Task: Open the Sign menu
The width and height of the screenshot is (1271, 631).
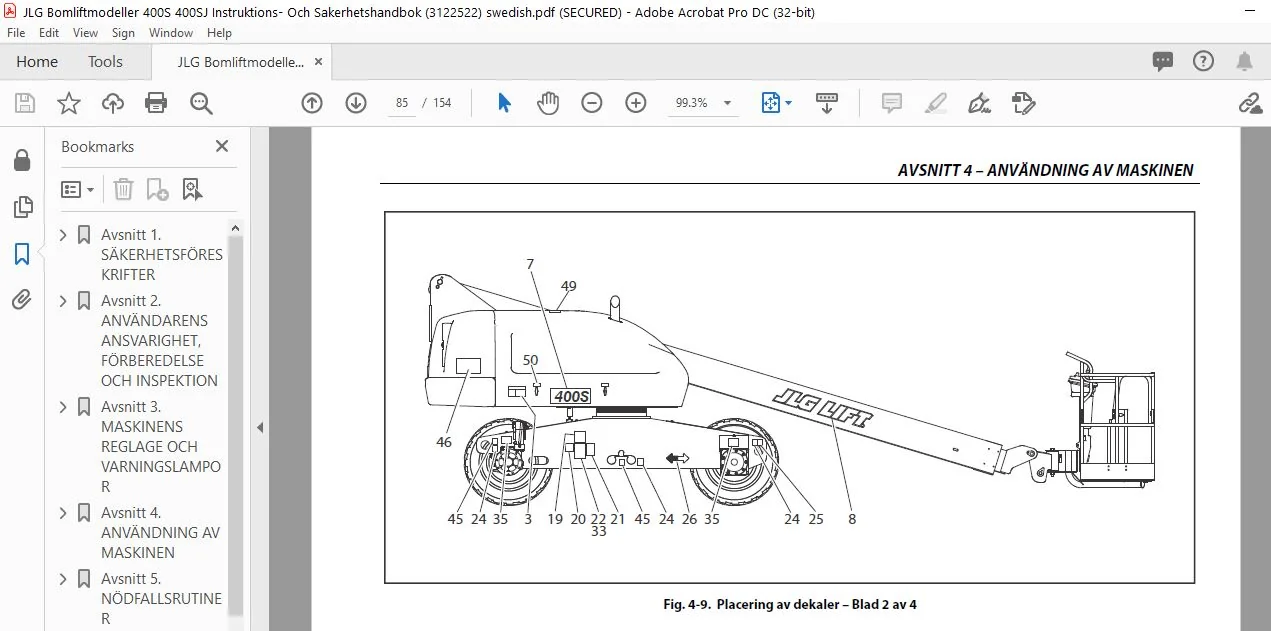Action: [x=123, y=33]
